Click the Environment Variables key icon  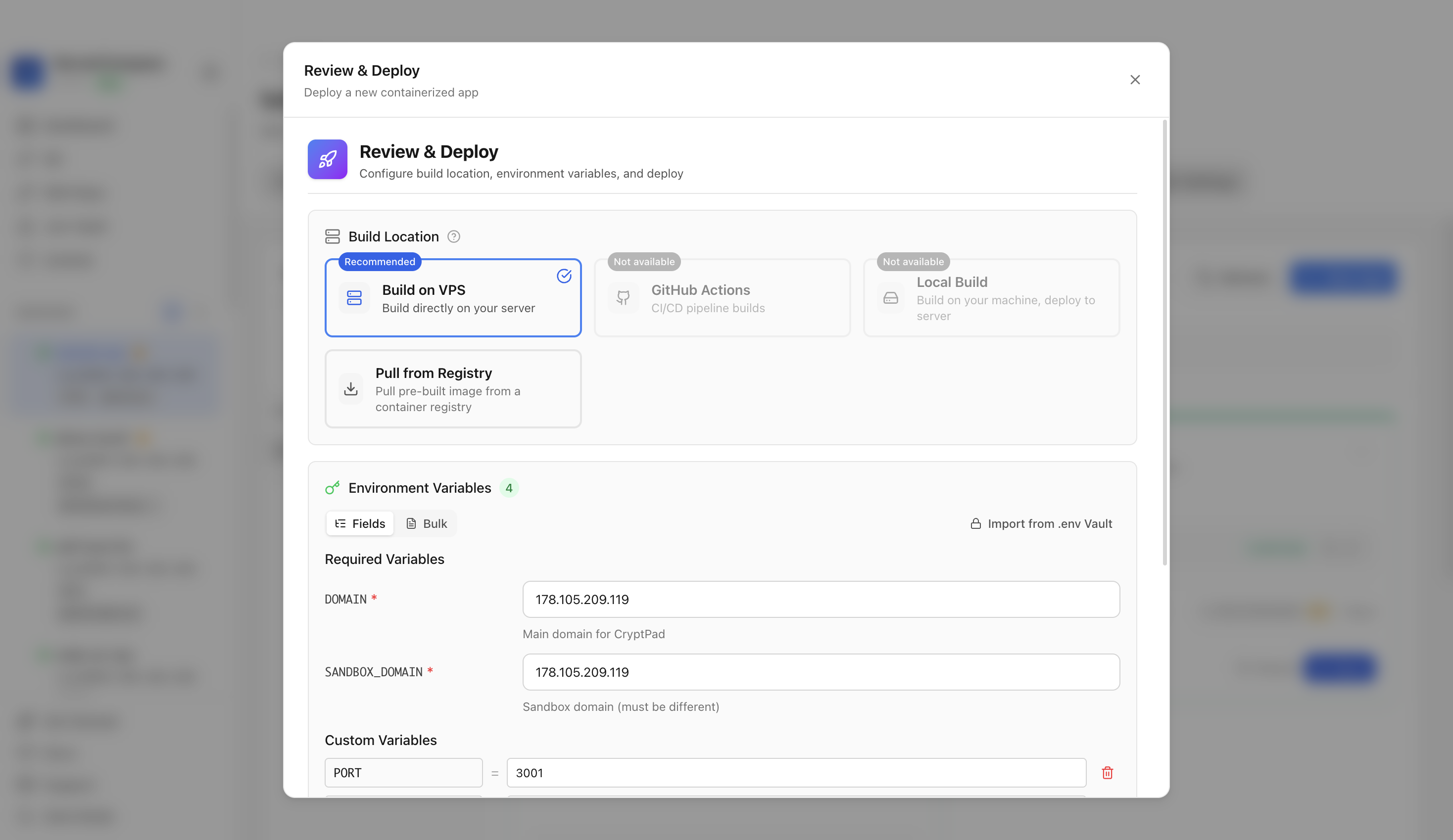coord(333,488)
